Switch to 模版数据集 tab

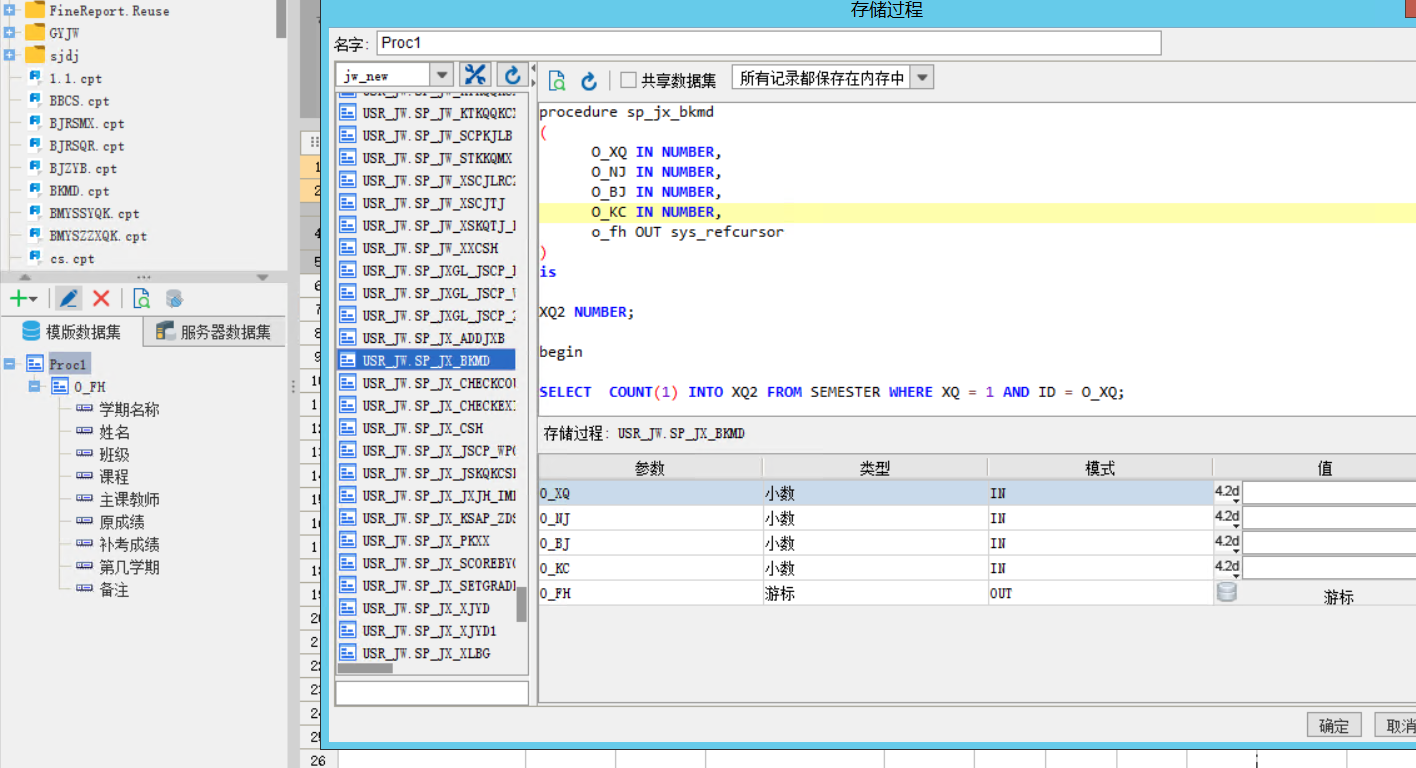pos(71,332)
